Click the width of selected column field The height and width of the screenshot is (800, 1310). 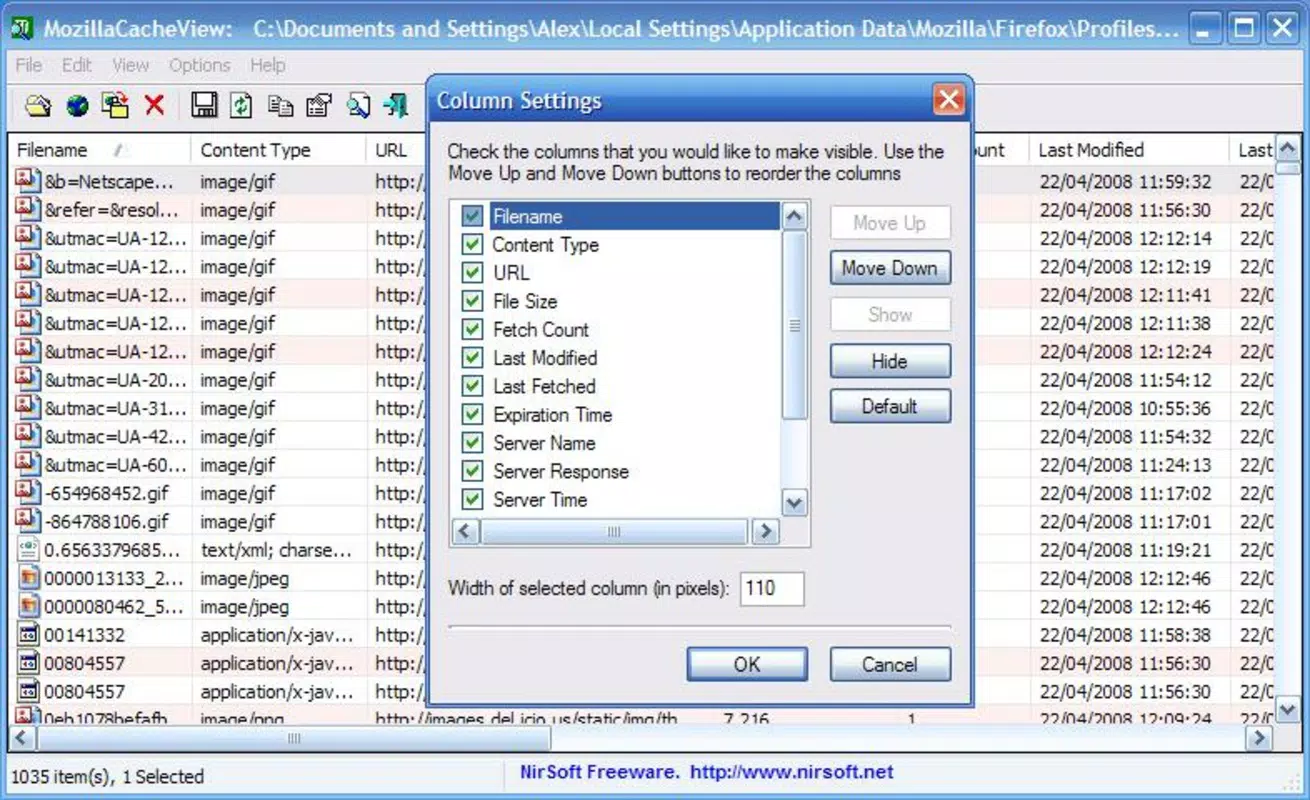[x=772, y=589]
